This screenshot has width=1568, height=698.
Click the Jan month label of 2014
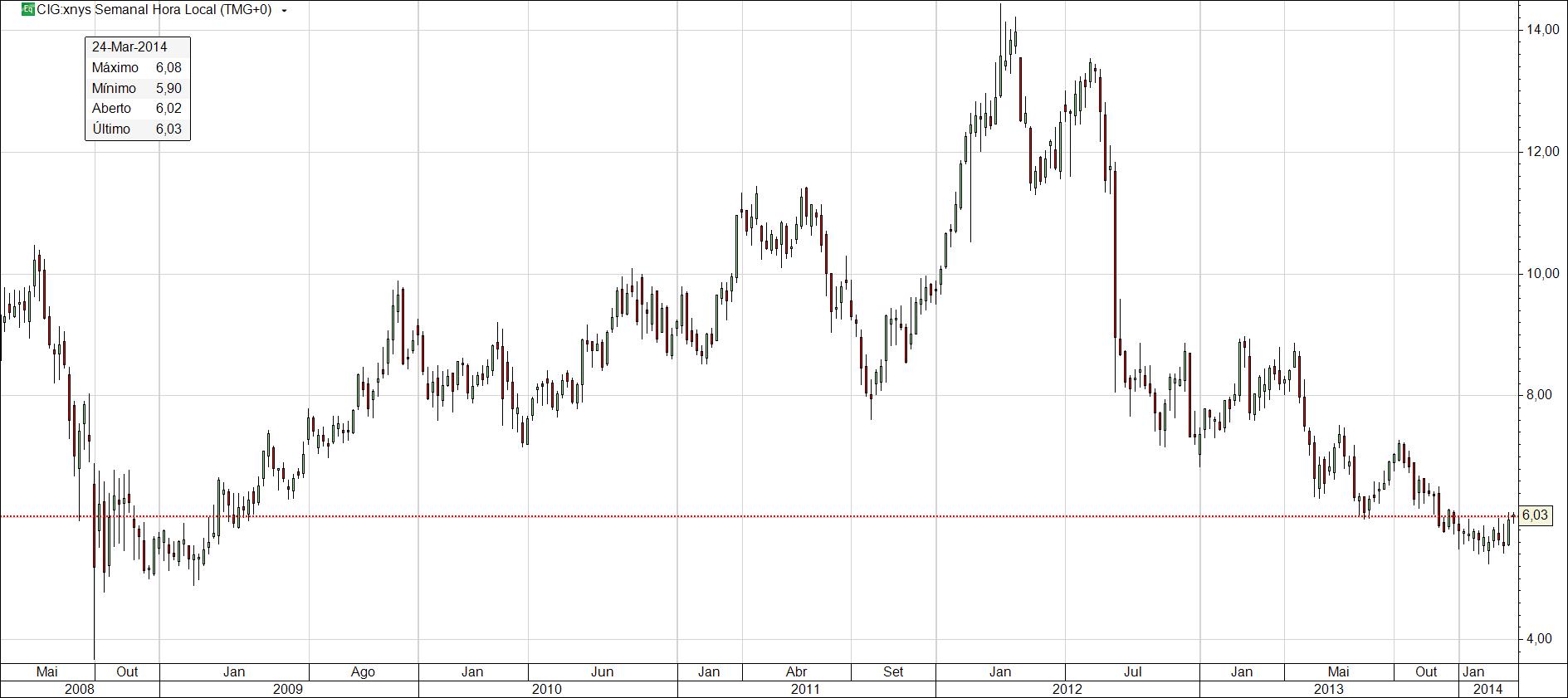click(1473, 671)
